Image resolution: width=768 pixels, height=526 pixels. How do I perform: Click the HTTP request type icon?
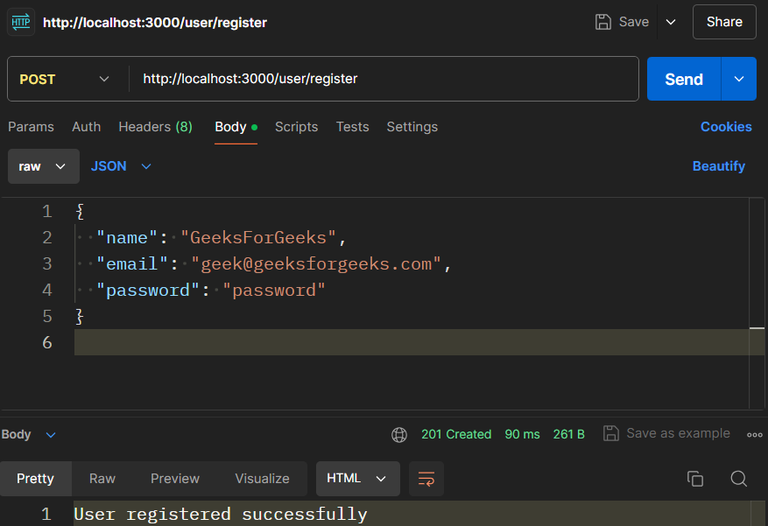(x=21, y=22)
